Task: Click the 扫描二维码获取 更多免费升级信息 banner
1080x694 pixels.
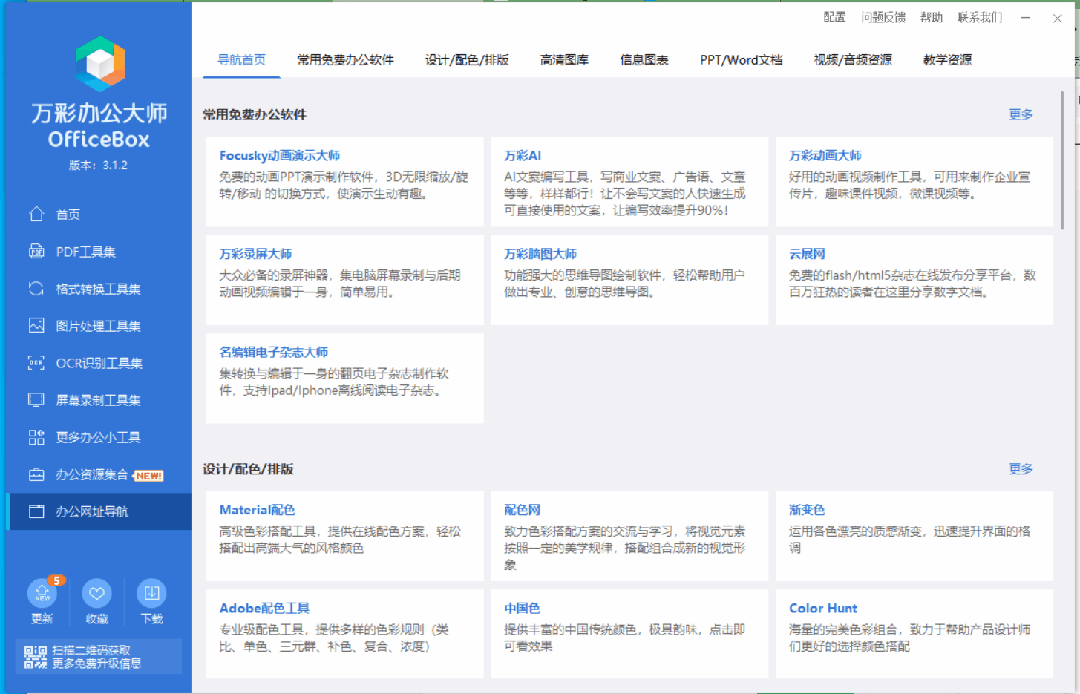Action: point(99,657)
